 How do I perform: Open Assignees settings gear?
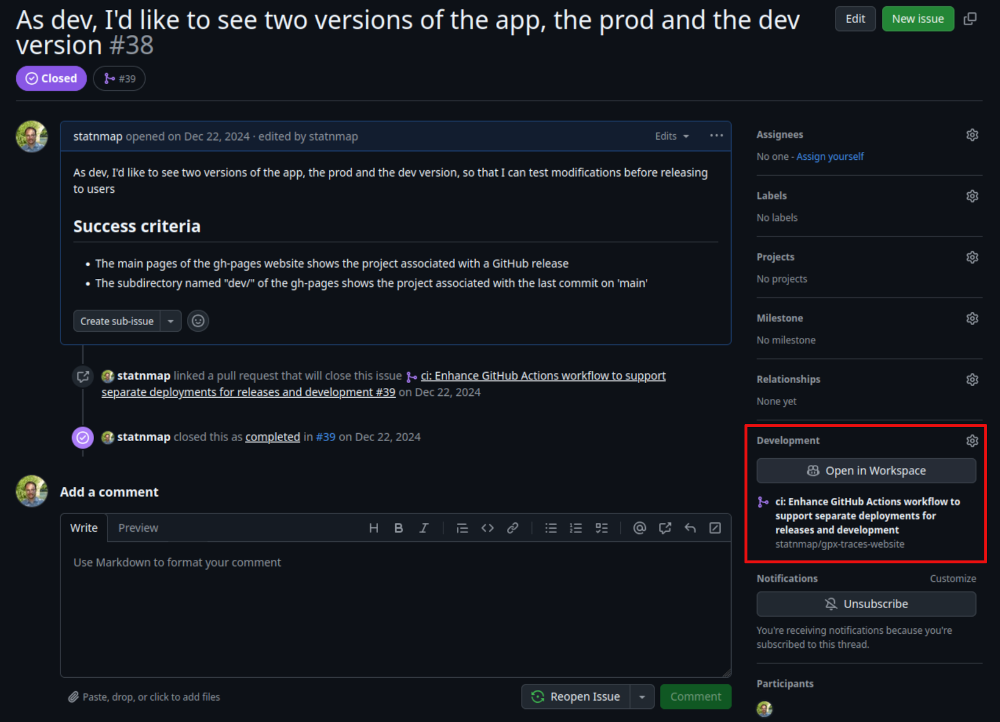(972, 135)
